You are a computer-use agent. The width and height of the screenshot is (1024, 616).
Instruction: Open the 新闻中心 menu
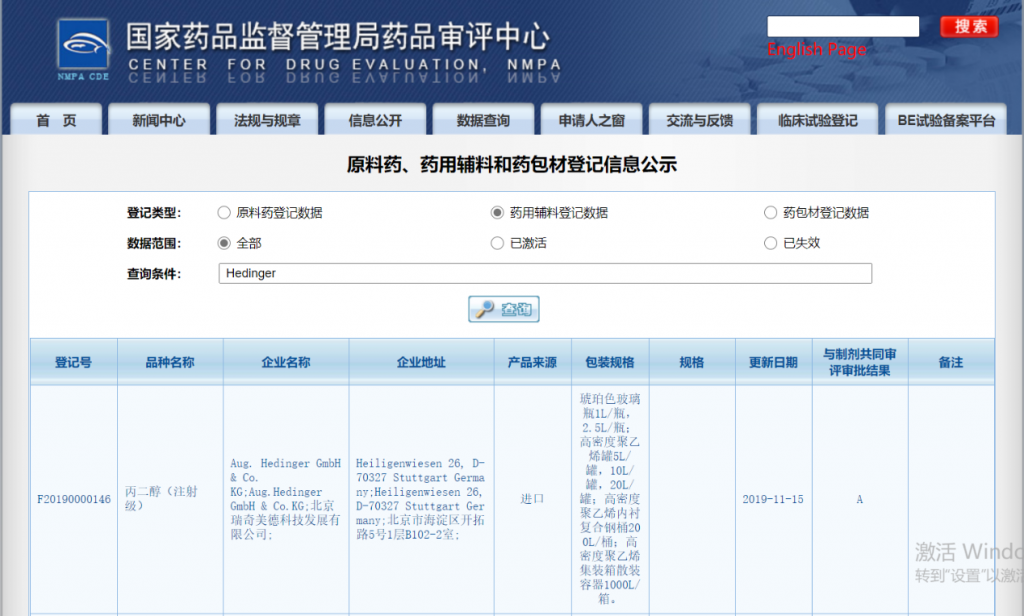pyautogui.click(x=159, y=118)
